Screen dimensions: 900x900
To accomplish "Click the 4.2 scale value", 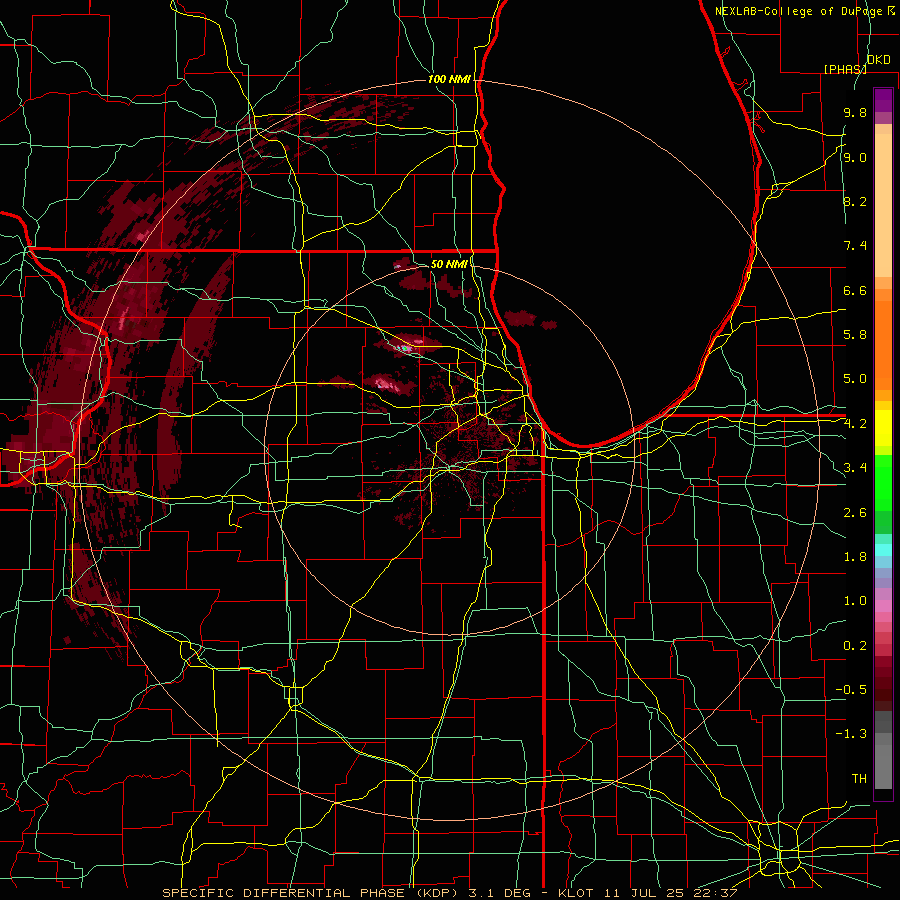I will 855,424.
